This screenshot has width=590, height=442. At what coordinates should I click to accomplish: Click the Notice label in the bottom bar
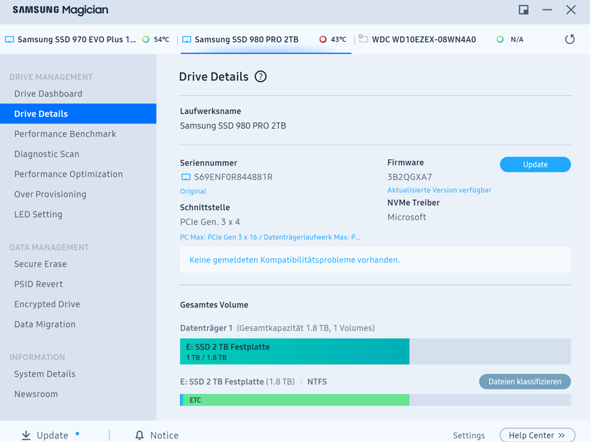coord(164,436)
